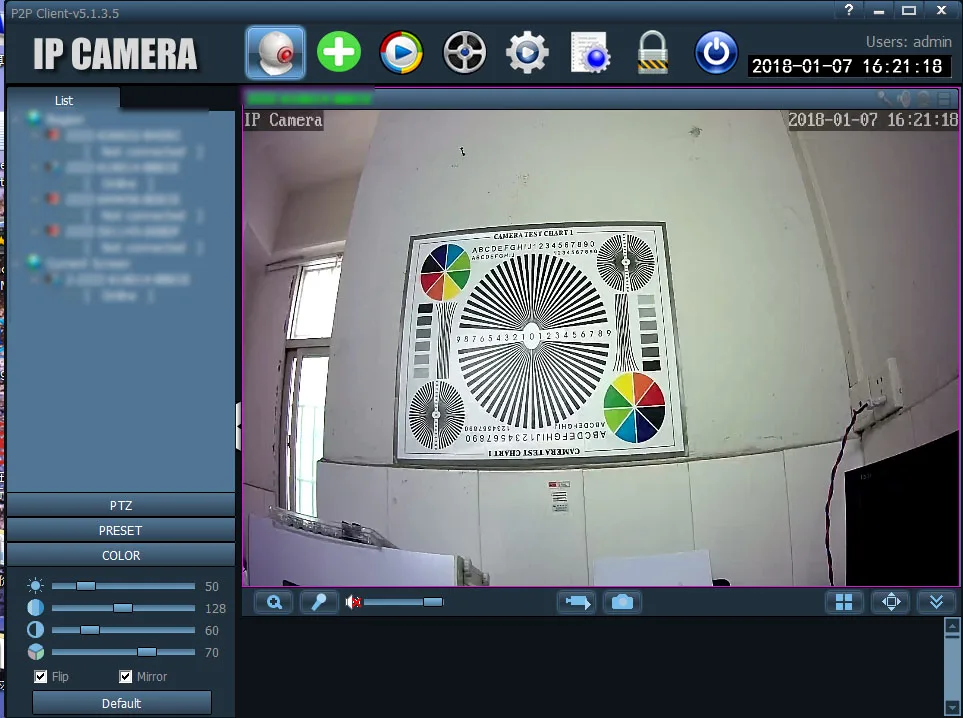Unmute the speaker audio icon
Image resolution: width=963 pixels, height=718 pixels.
(x=353, y=603)
